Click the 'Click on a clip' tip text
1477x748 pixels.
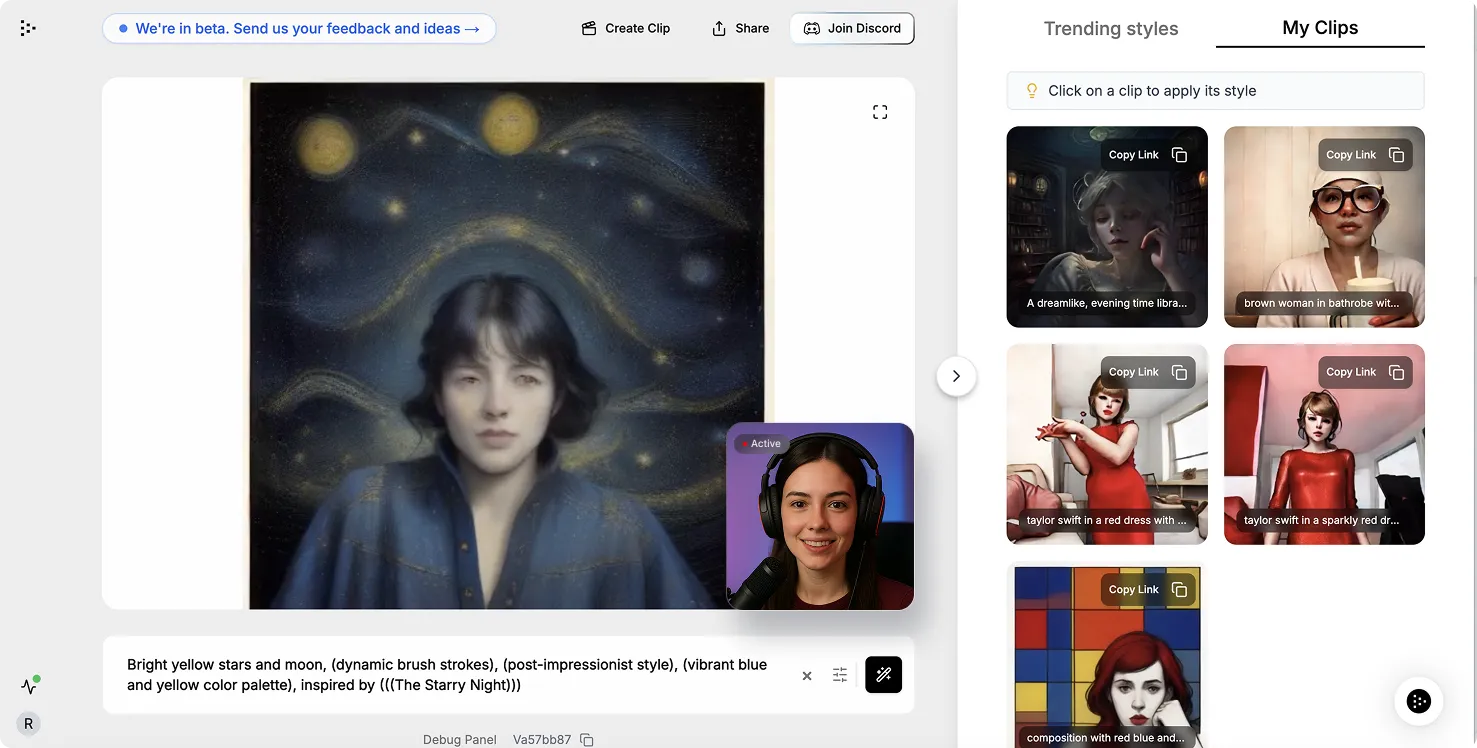point(1152,91)
